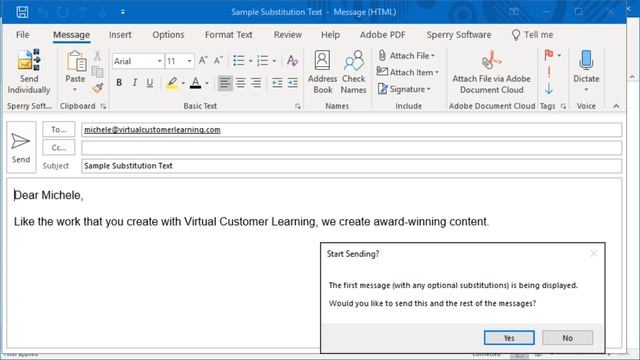The image size is (640, 360).
Task: Open the Arial font name dropdown
Action: [x=159, y=61]
